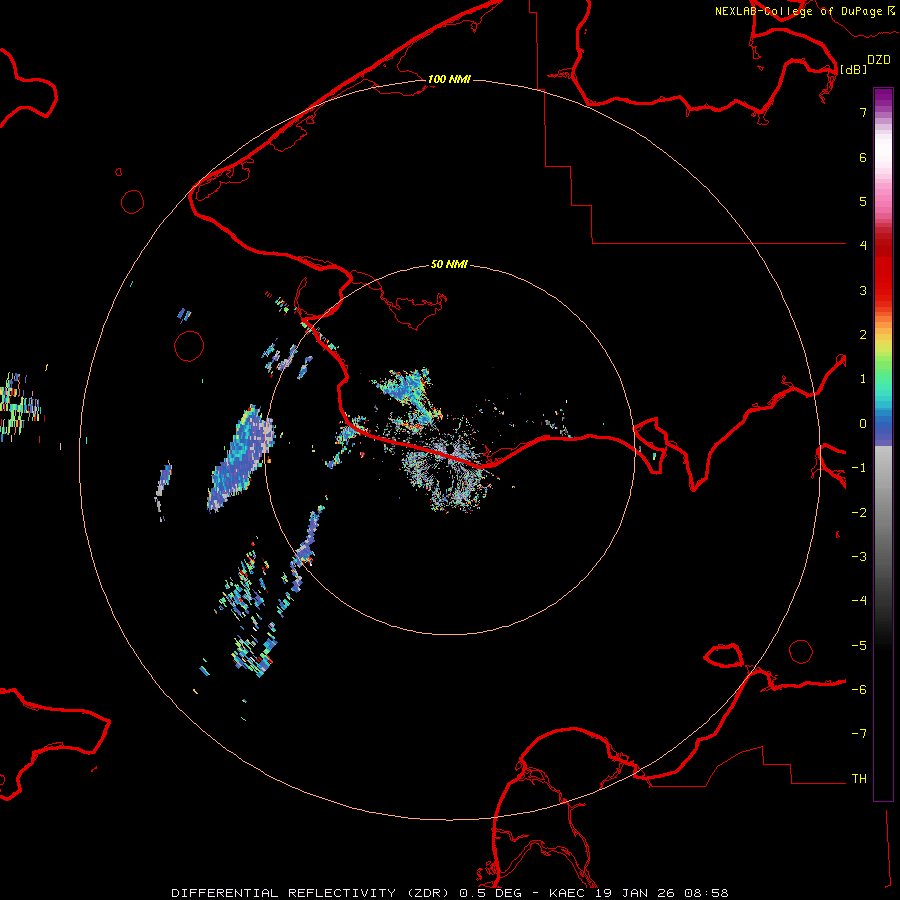Click the 3 value on the color scale
The image size is (900, 900).
click(x=863, y=290)
